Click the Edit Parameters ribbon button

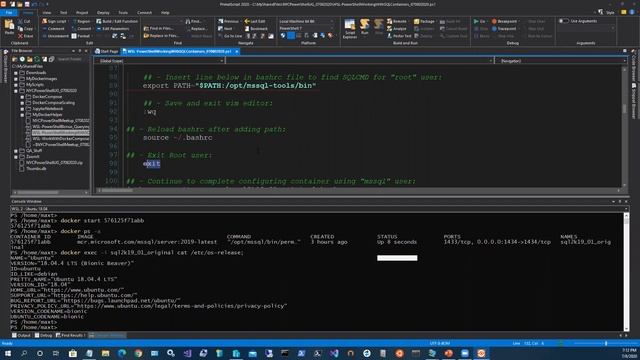pyautogui.click(x=113, y=29)
